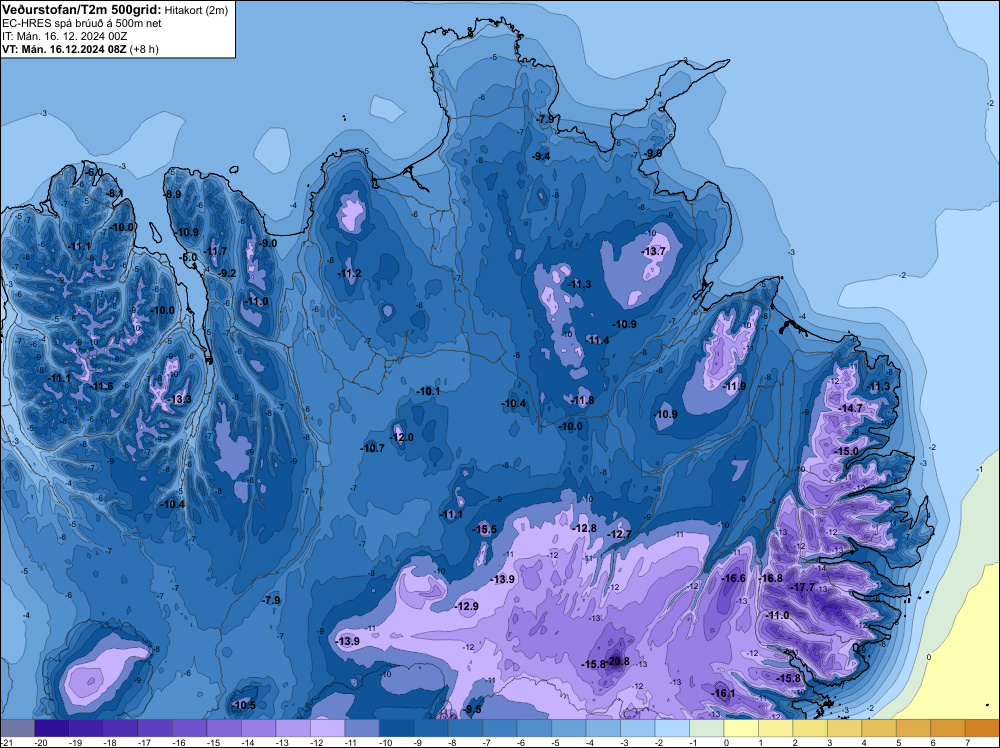Click the -8.9 temperature value
1000x748 pixels.
coord(172,194)
